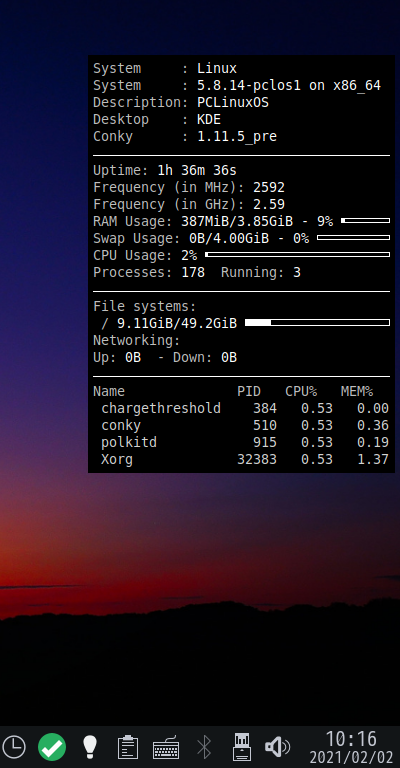
Task: Click the File systems: label
Action: (x=145, y=307)
